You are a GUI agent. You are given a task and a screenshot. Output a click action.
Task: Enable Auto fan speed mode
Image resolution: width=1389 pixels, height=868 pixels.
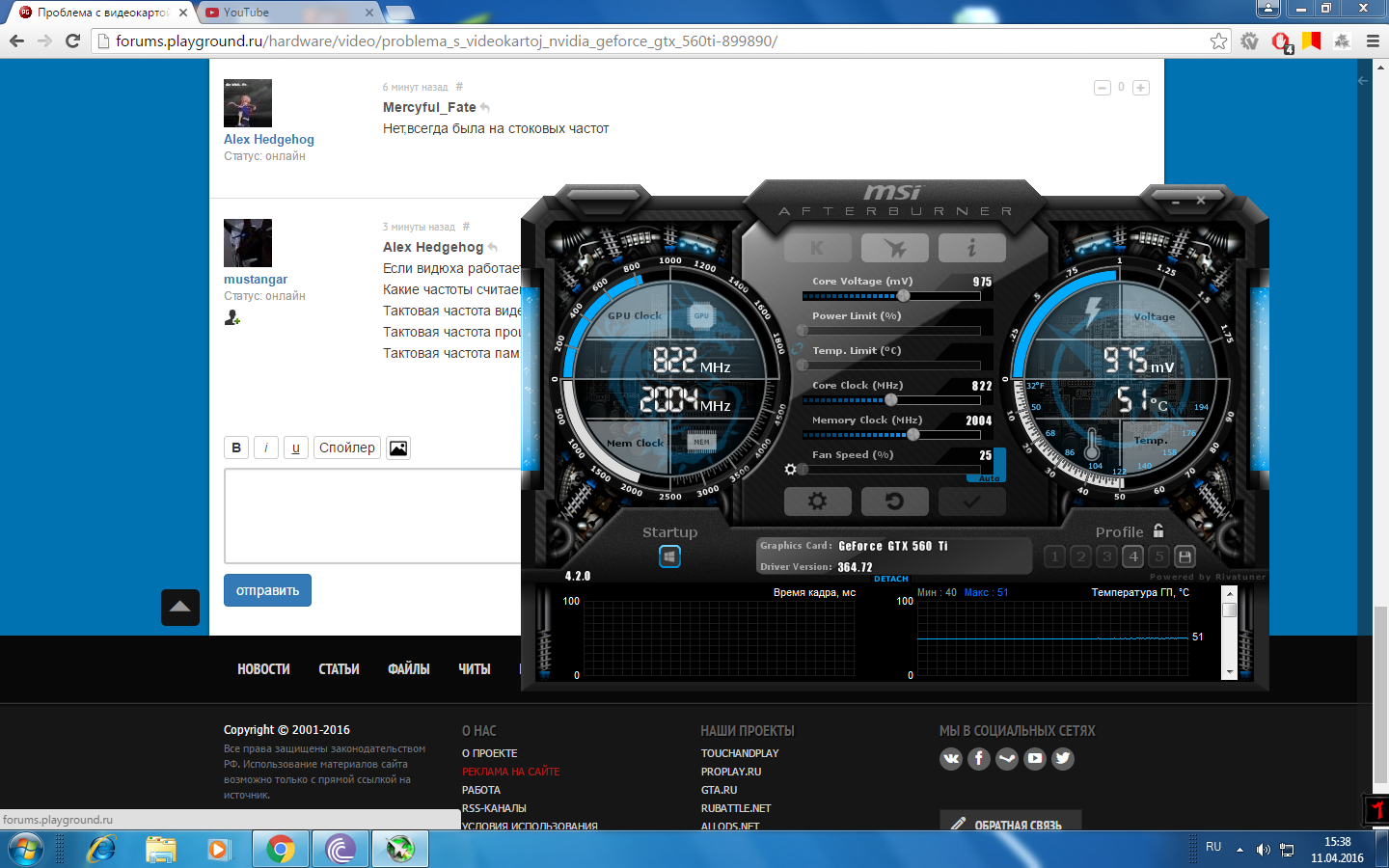986,475
